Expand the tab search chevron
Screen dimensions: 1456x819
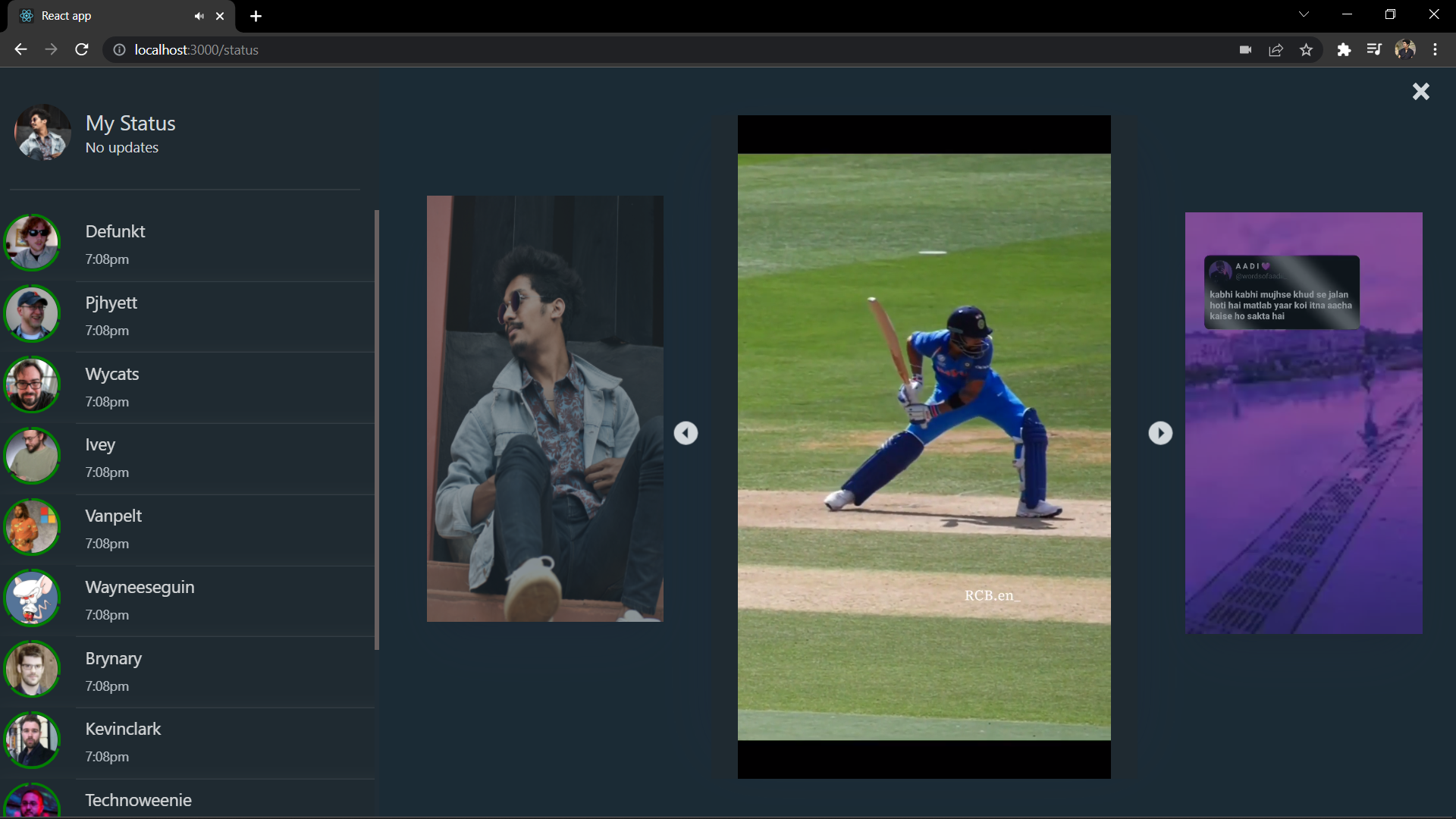(x=1304, y=14)
